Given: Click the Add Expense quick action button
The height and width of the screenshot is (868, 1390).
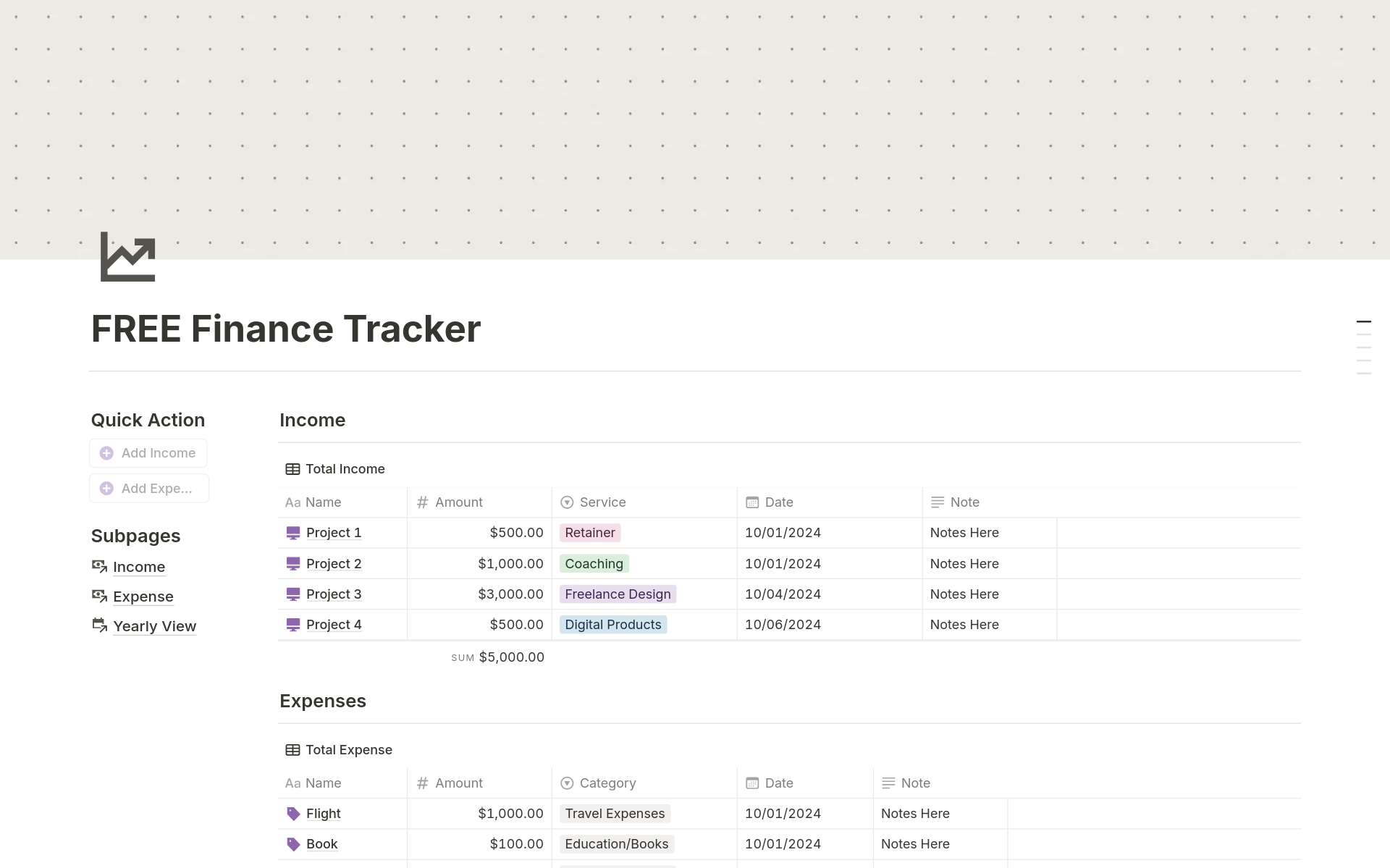Looking at the screenshot, I should (x=148, y=488).
